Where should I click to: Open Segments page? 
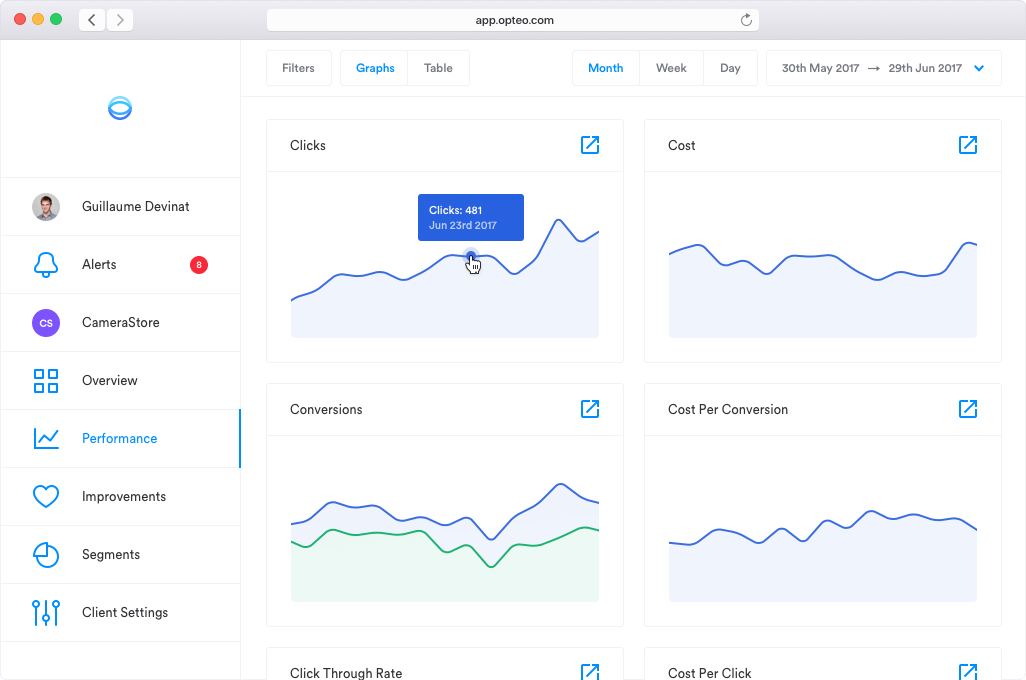120,554
